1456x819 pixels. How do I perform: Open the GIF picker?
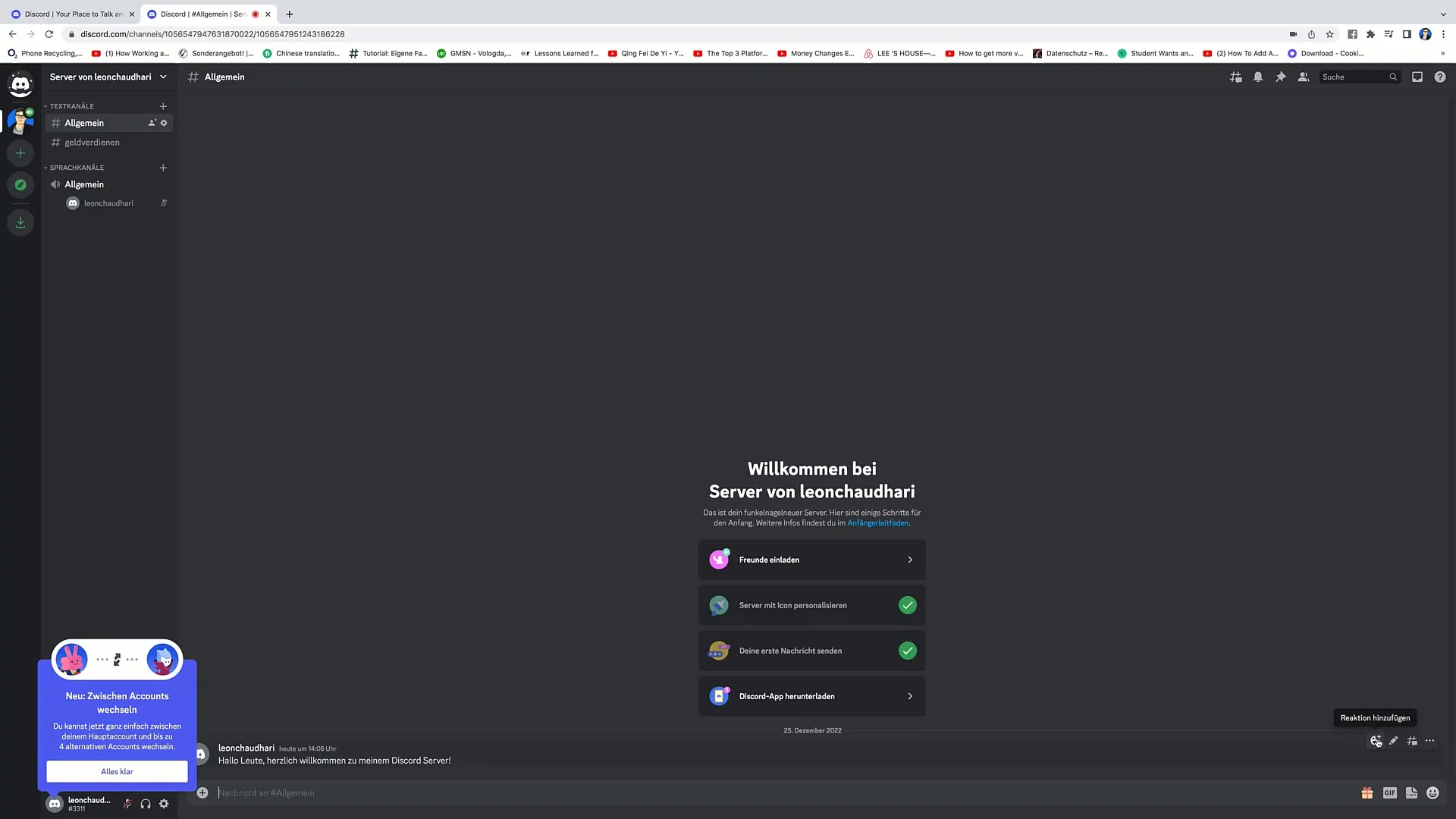click(x=1389, y=793)
